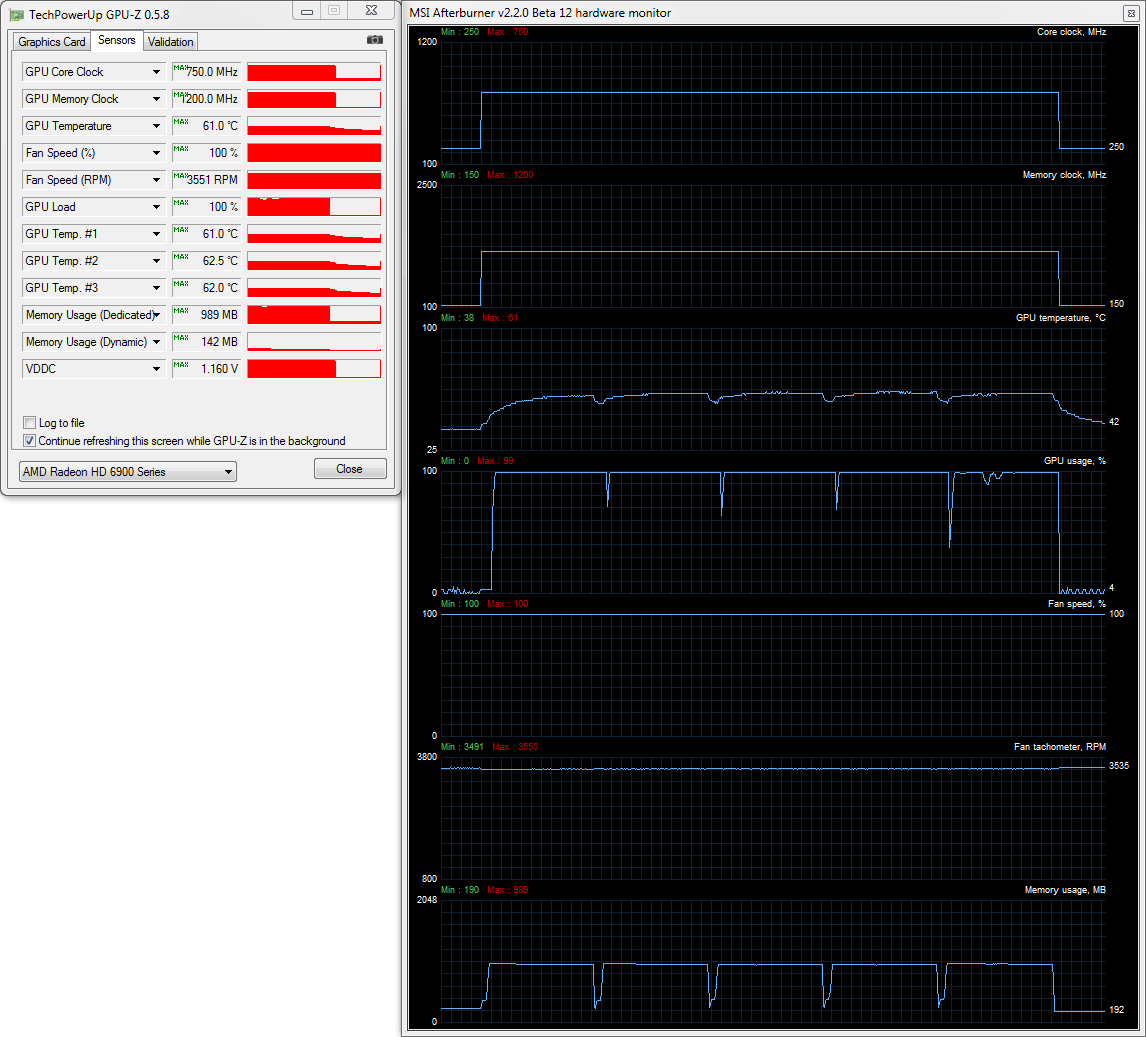Expand the GPU Temperature sensor dropdown
1146x1037 pixels.
point(156,126)
